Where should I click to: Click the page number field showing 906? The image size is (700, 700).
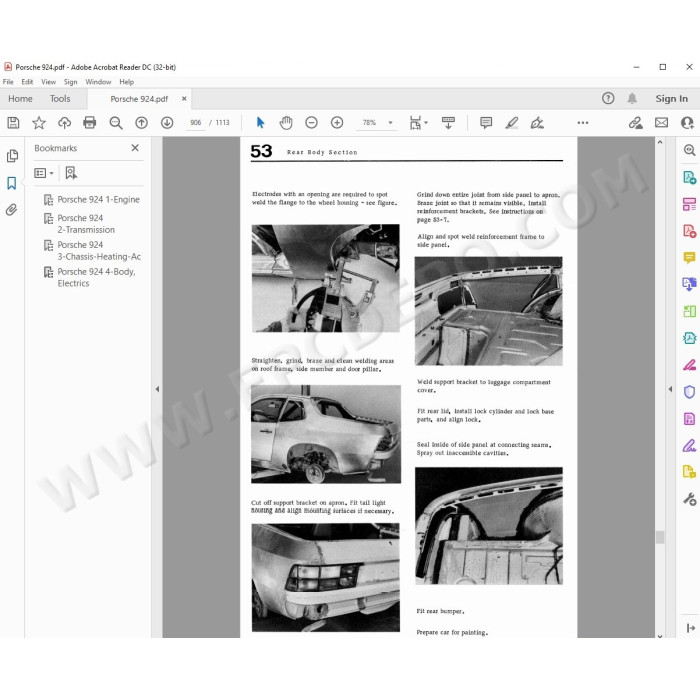point(195,123)
